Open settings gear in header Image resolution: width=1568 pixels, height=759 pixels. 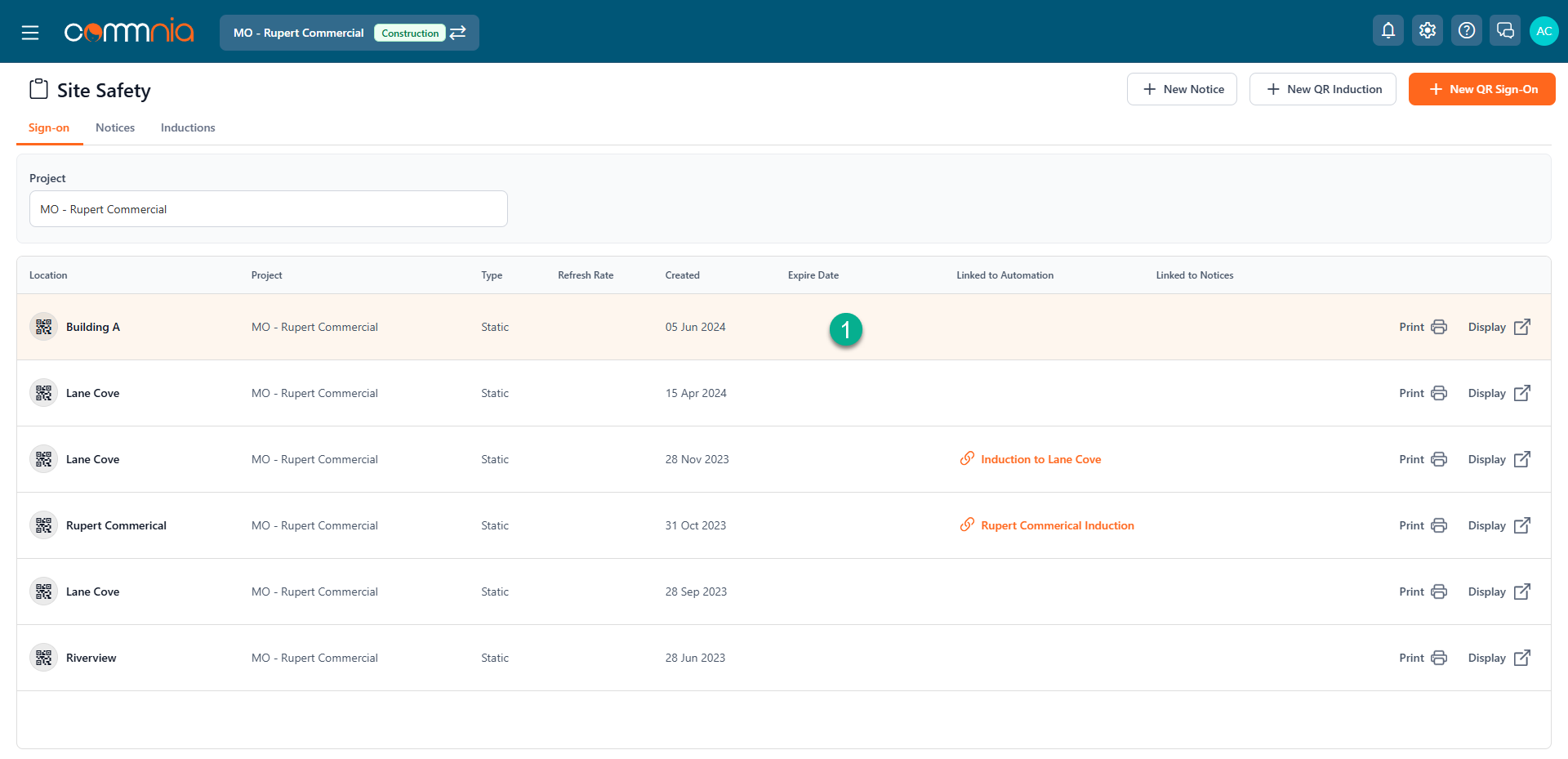point(1428,30)
